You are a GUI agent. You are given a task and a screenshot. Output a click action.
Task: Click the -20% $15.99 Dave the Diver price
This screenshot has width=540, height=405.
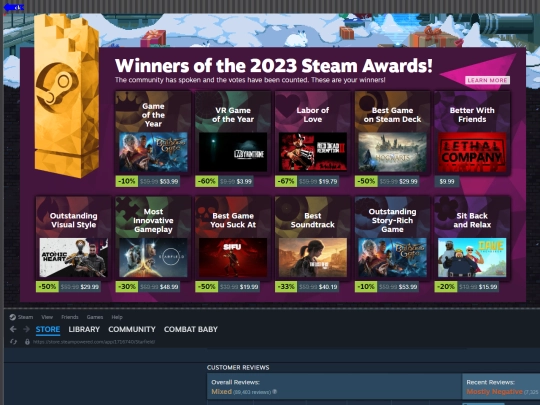[467, 287]
